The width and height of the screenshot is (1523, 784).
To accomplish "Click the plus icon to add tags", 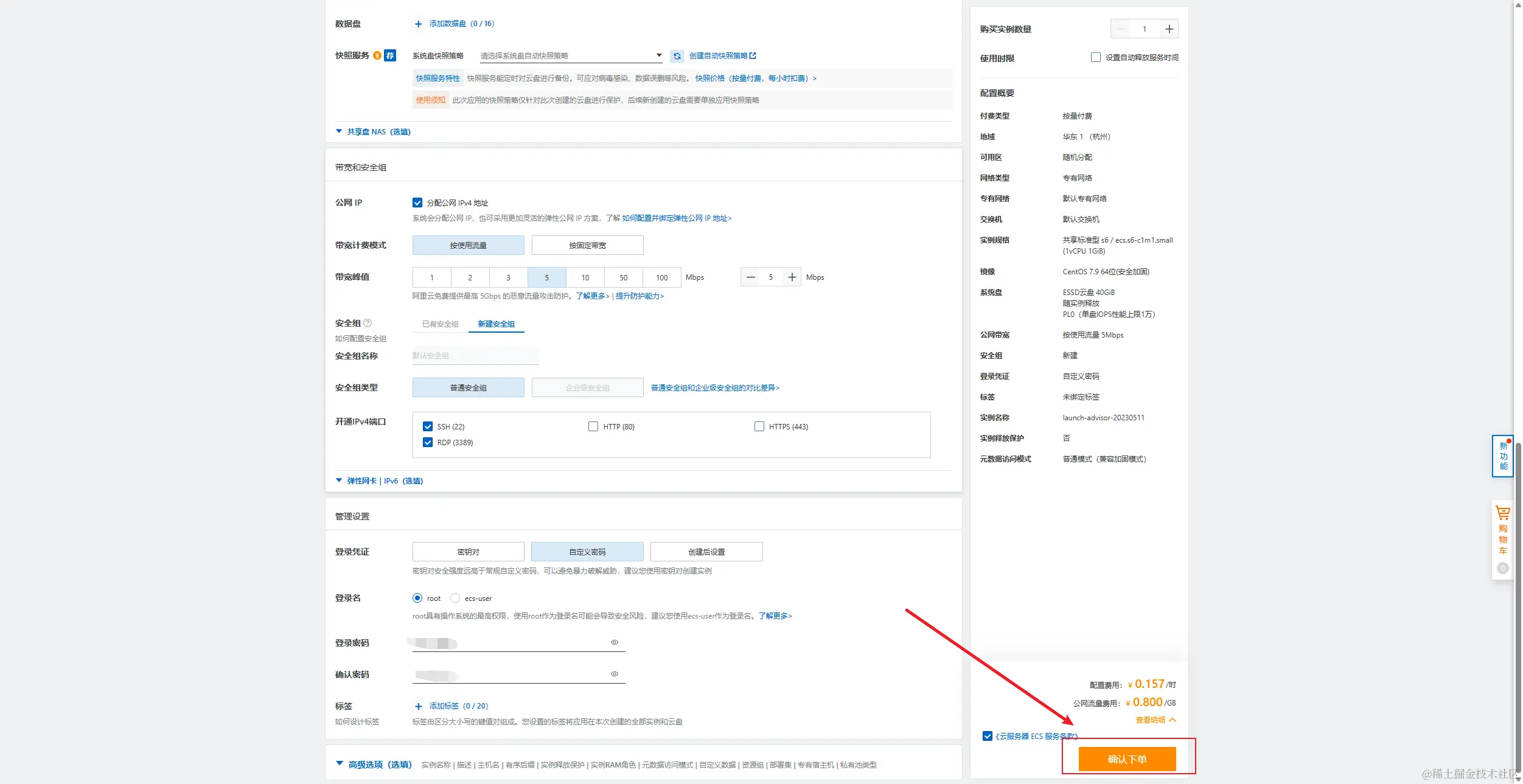I will tap(418, 706).
